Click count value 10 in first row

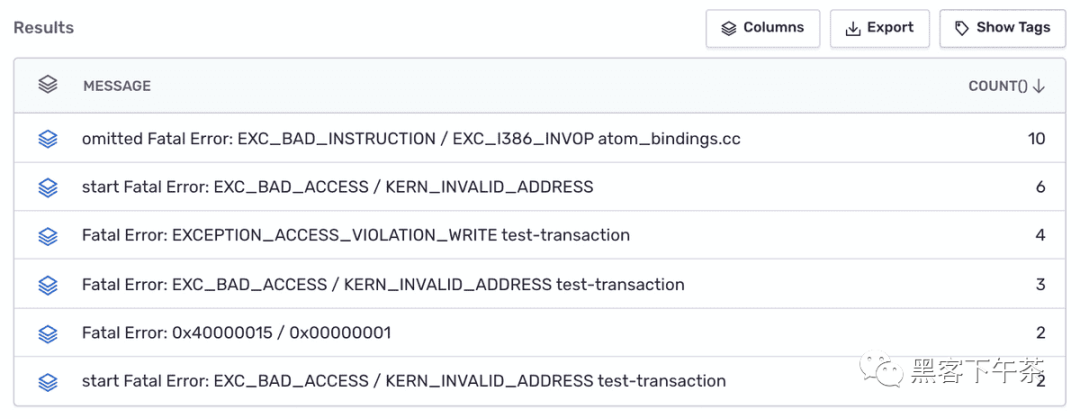pyautogui.click(x=1037, y=139)
